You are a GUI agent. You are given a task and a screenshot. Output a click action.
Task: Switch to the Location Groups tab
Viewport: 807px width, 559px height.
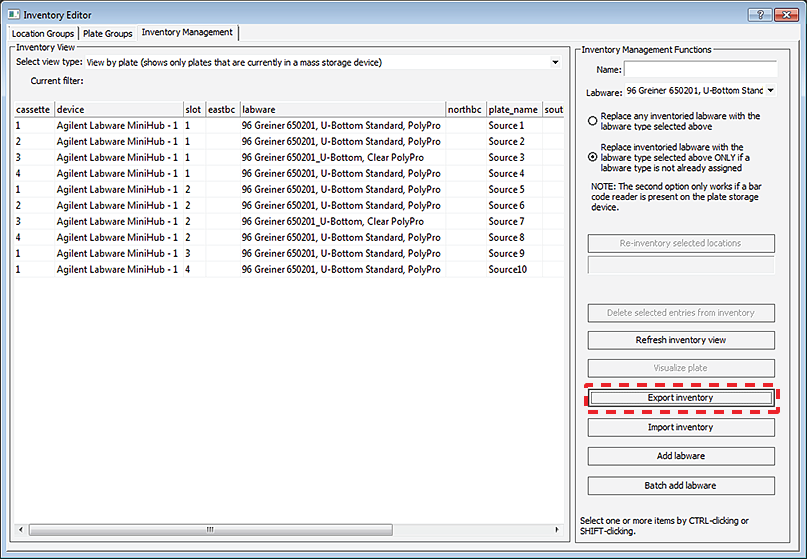click(x=43, y=33)
